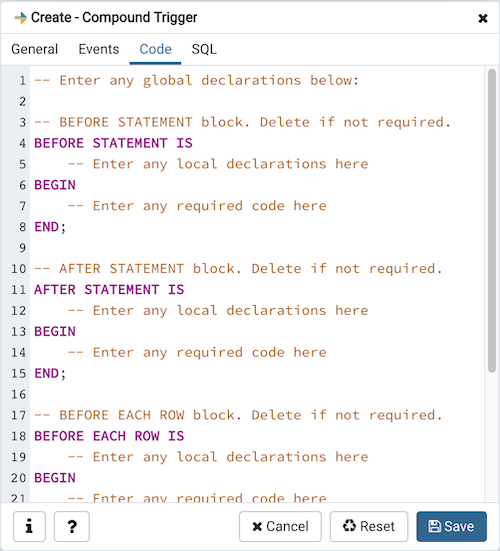Click the global declarations comment on line 1
The height and width of the screenshot is (551, 500).
point(196,80)
